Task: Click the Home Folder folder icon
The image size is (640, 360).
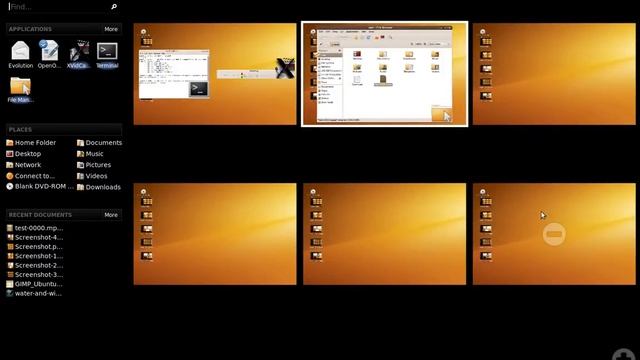Action: tap(10, 143)
